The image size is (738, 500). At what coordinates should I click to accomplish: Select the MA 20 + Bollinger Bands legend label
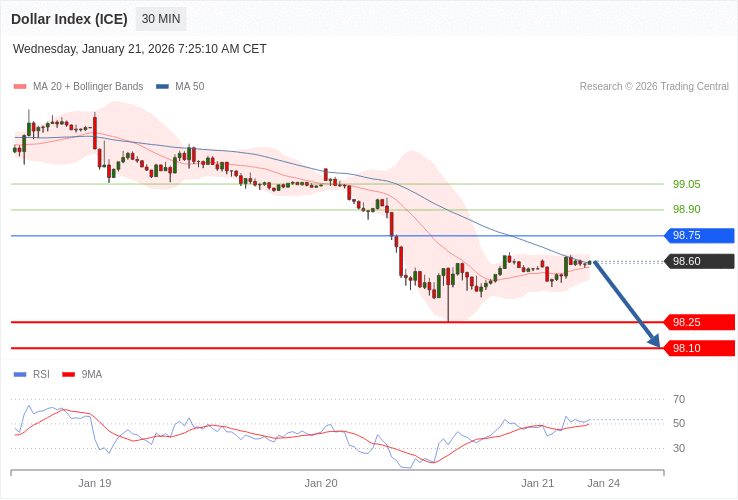(88, 87)
